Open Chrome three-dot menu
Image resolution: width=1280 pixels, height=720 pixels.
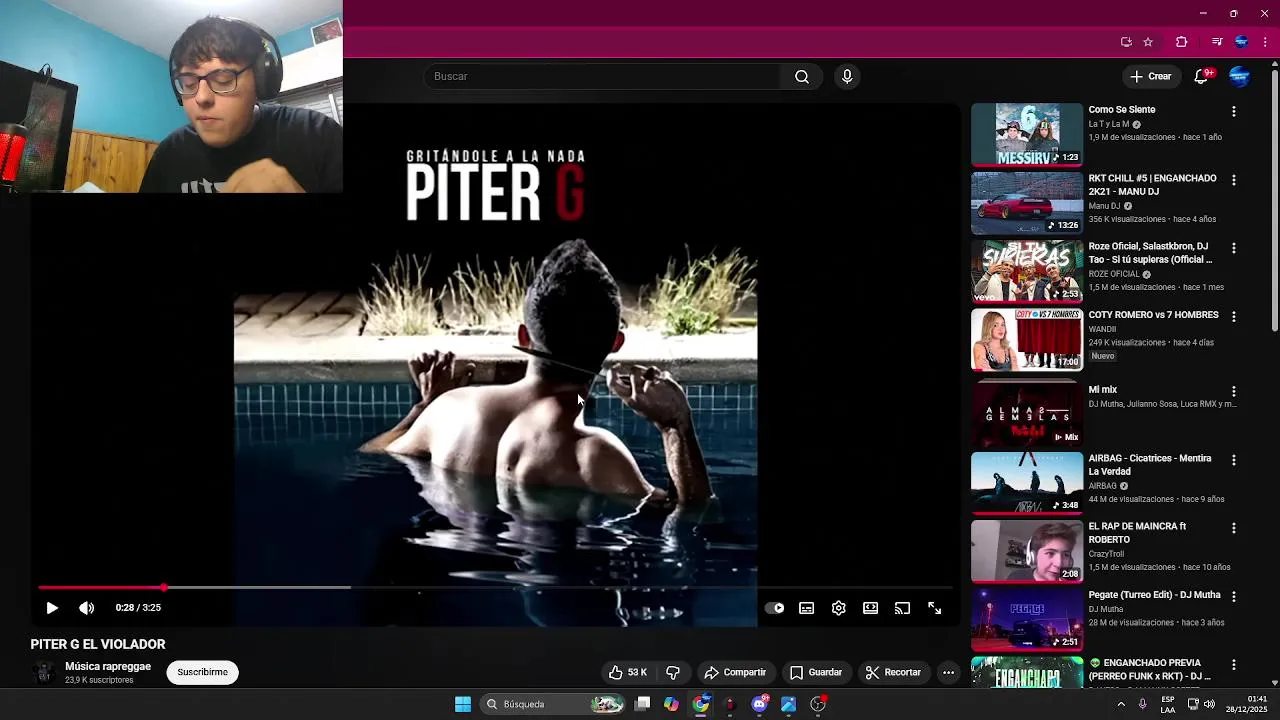(1265, 42)
